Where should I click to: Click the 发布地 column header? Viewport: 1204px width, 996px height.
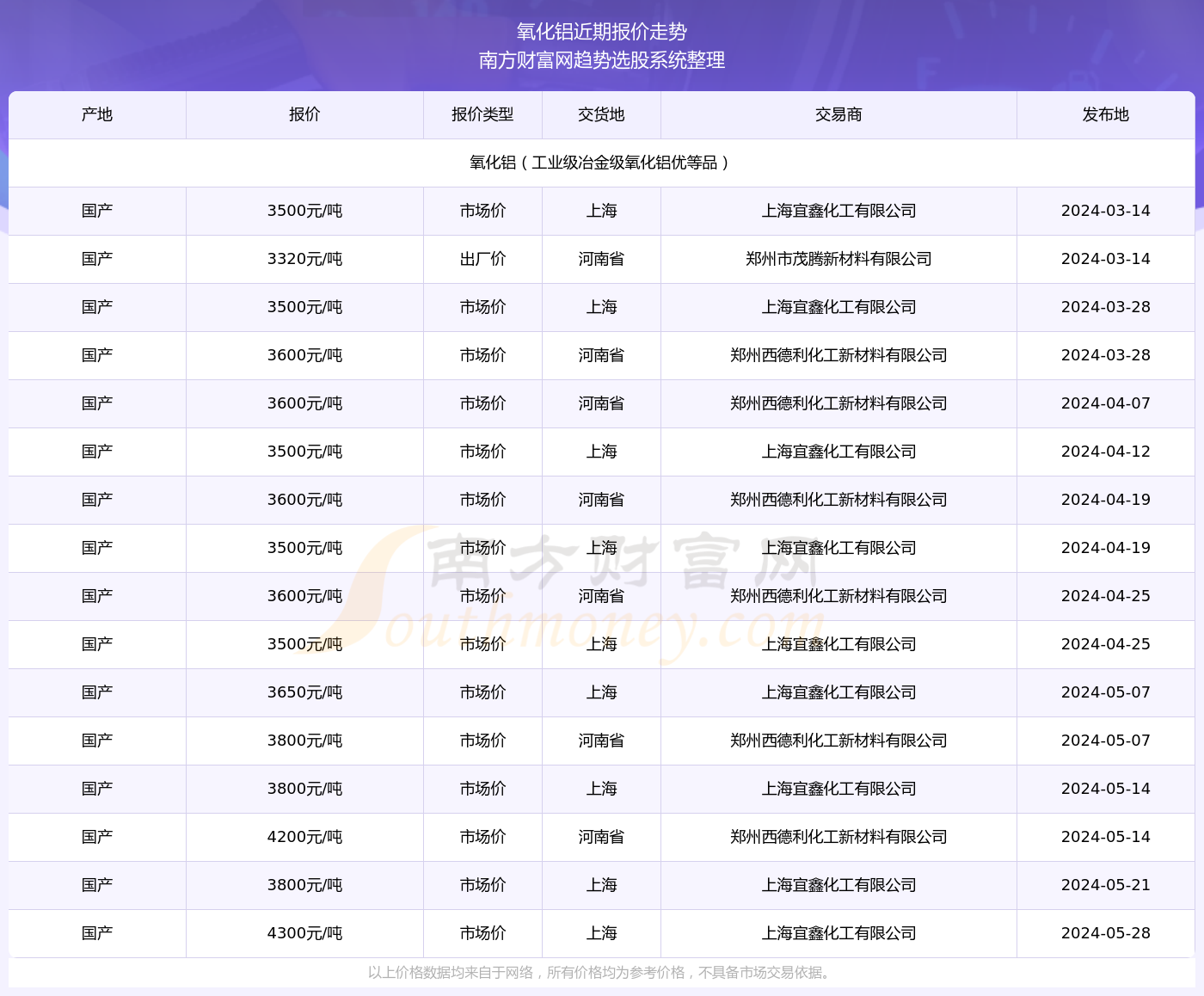[1106, 114]
